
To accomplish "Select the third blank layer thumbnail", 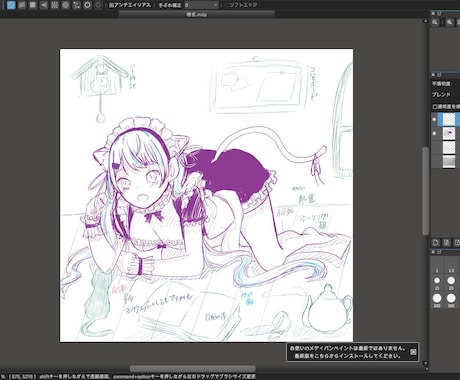I will (x=449, y=147).
